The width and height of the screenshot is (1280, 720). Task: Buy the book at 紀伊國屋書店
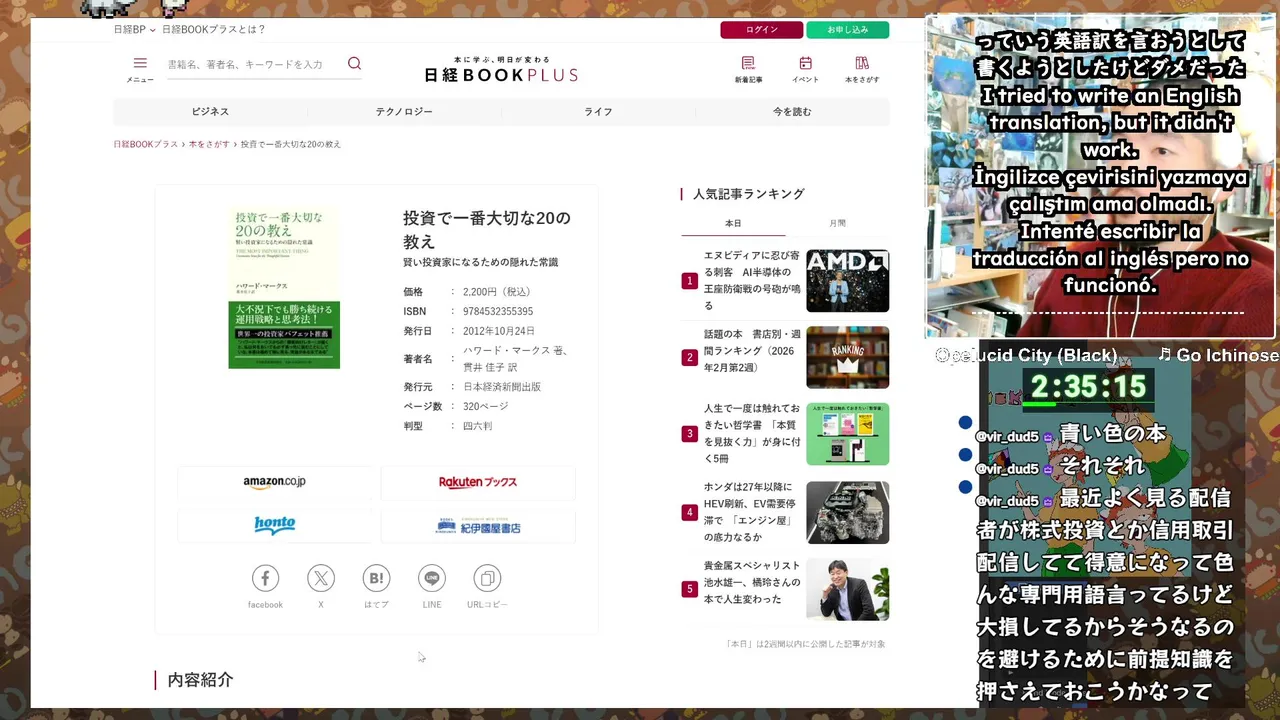[478, 526]
